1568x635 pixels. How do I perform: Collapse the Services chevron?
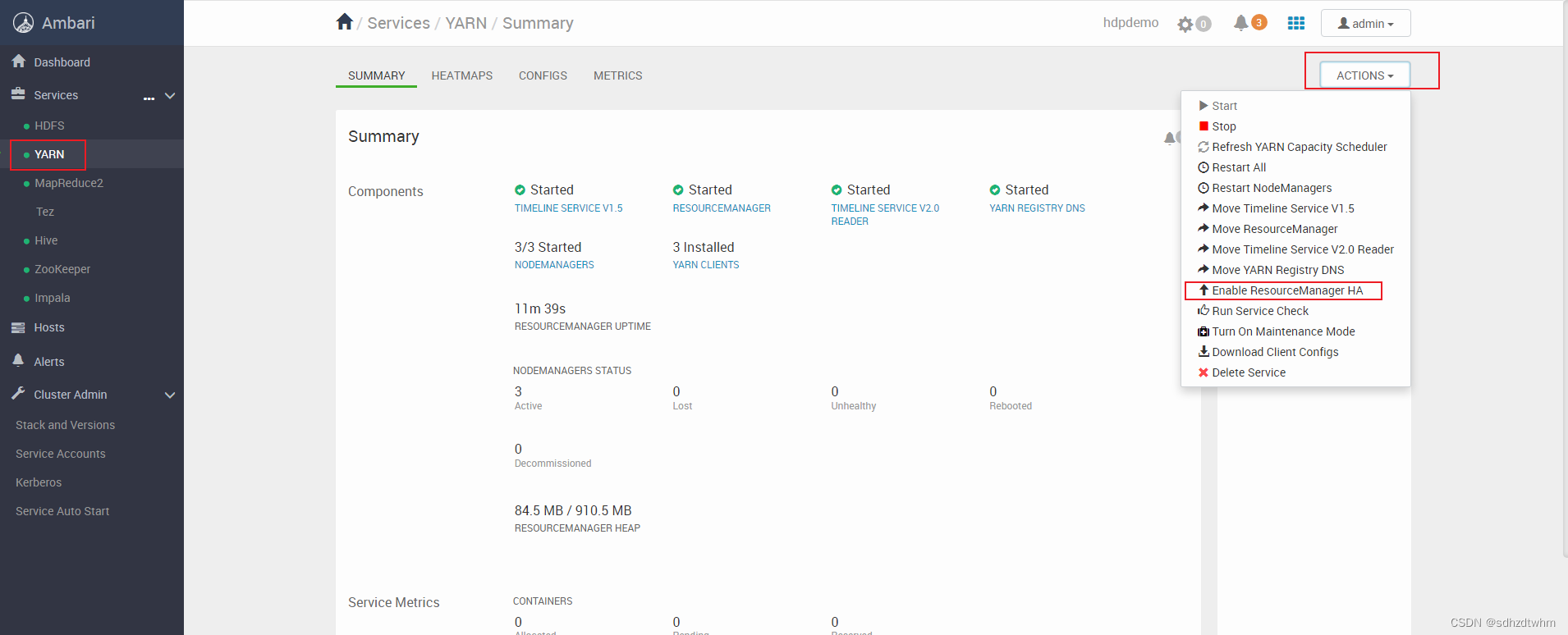coord(170,96)
